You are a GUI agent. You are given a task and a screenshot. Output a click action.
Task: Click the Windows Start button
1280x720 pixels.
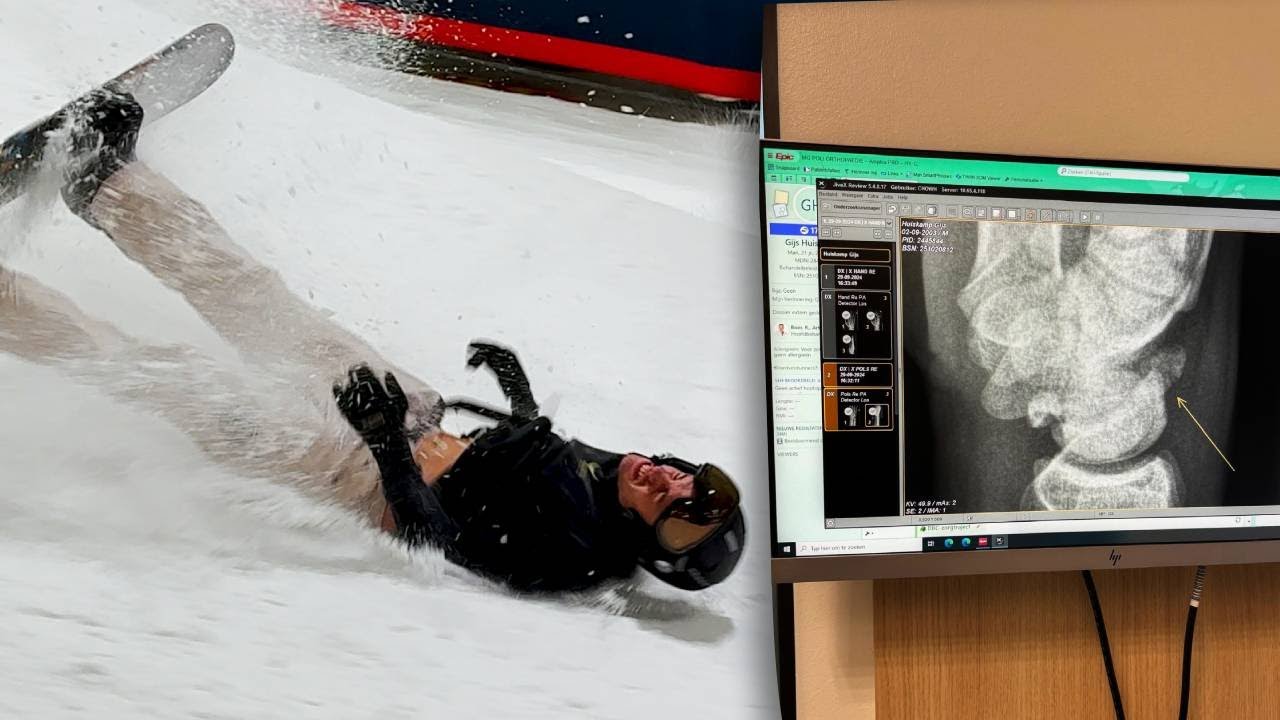(x=787, y=549)
